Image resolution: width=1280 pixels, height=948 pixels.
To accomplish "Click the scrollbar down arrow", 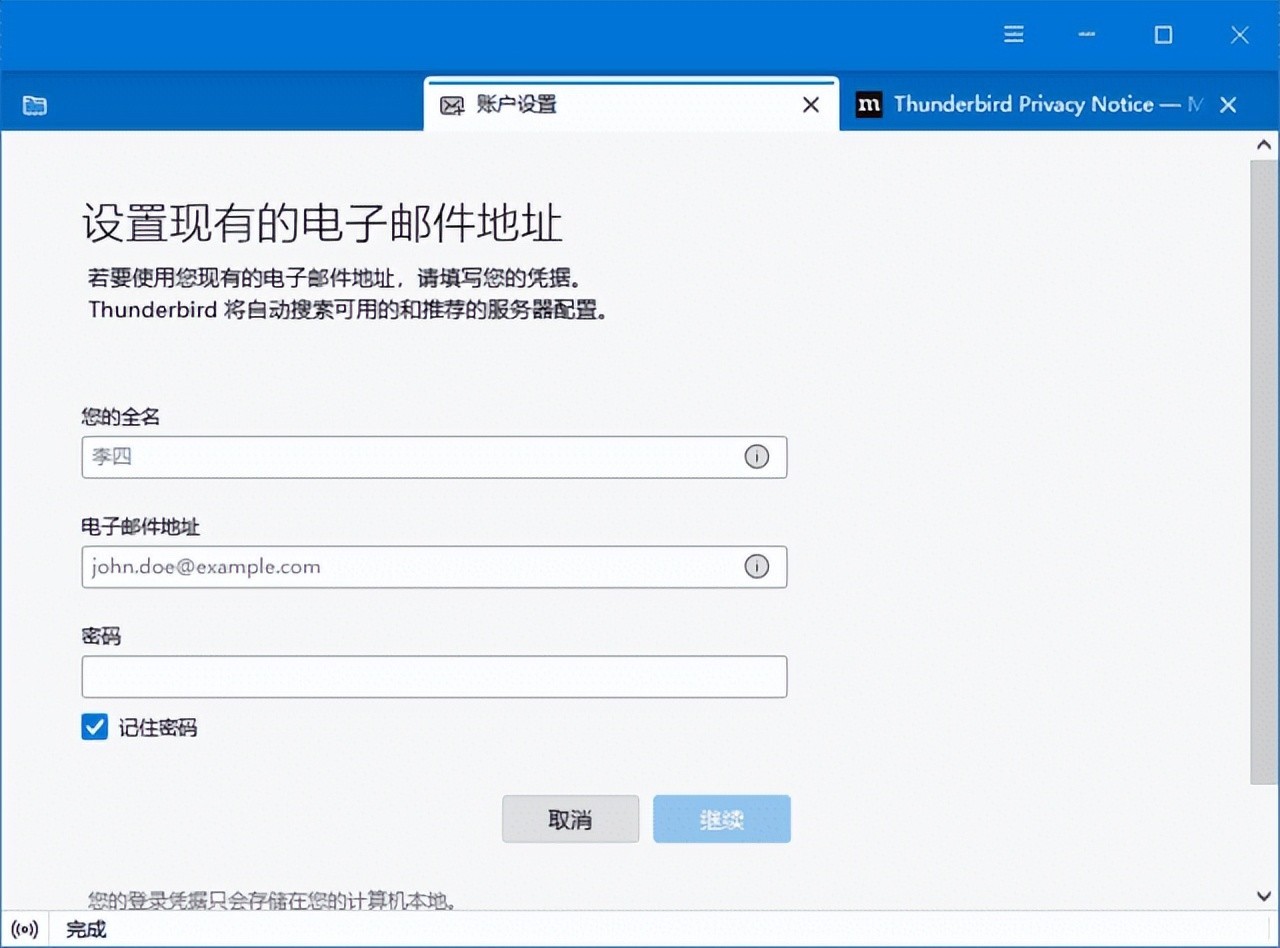I will coord(1264,896).
